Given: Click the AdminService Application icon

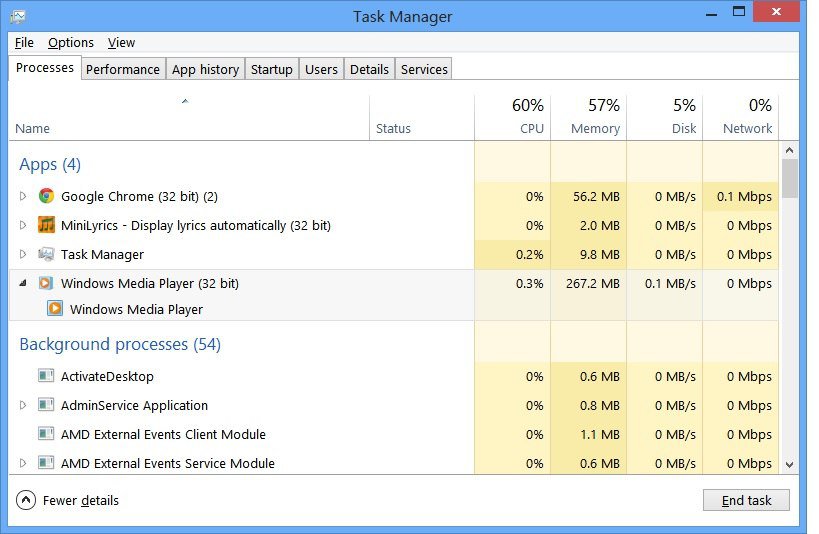Looking at the screenshot, I should tap(46, 404).
